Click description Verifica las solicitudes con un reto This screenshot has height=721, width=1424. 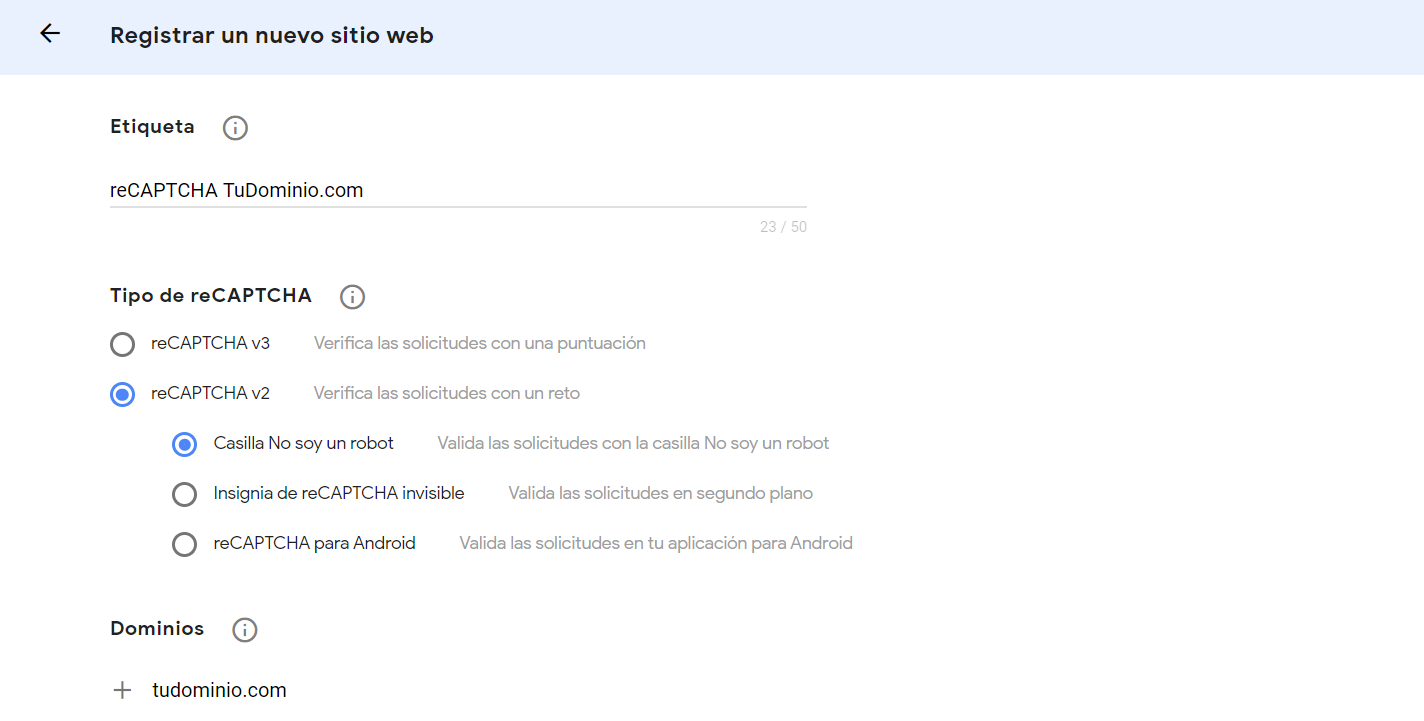pos(447,393)
